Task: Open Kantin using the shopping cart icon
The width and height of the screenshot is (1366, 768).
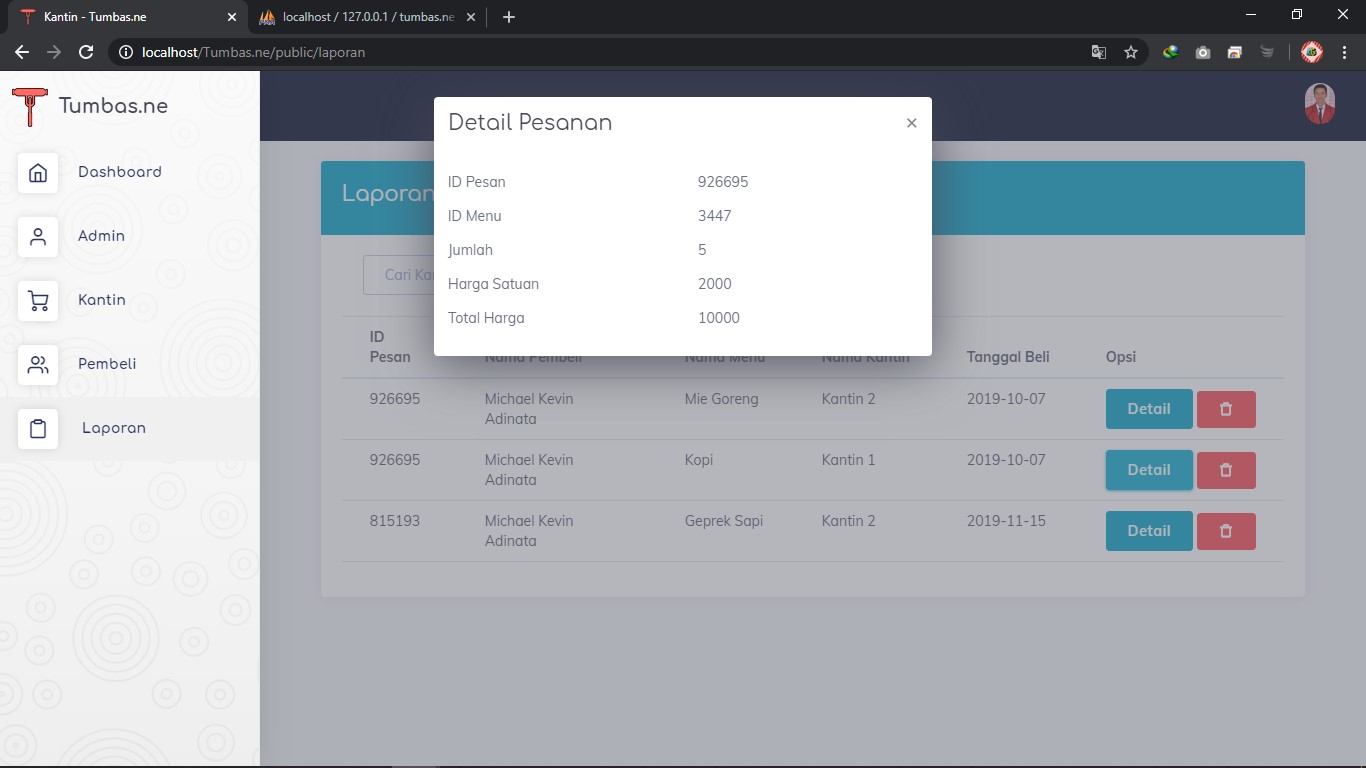Action: pos(37,300)
